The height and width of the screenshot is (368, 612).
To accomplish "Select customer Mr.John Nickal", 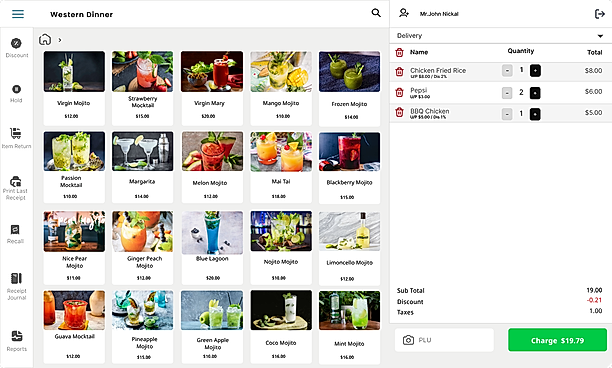I will 439,14.
